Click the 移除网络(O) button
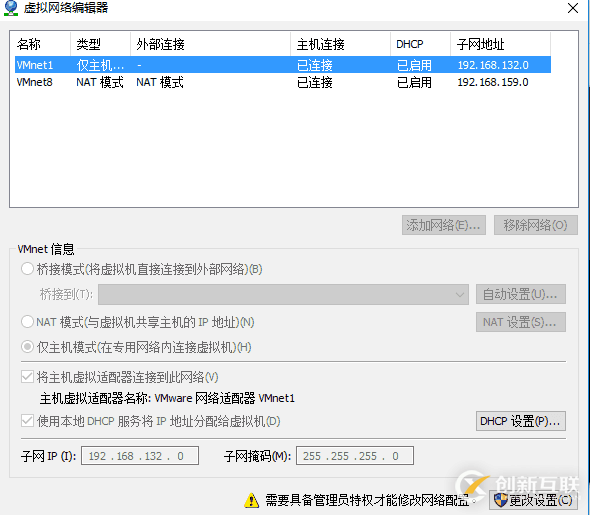This screenshot has width=590, height=515. (535, 225)
